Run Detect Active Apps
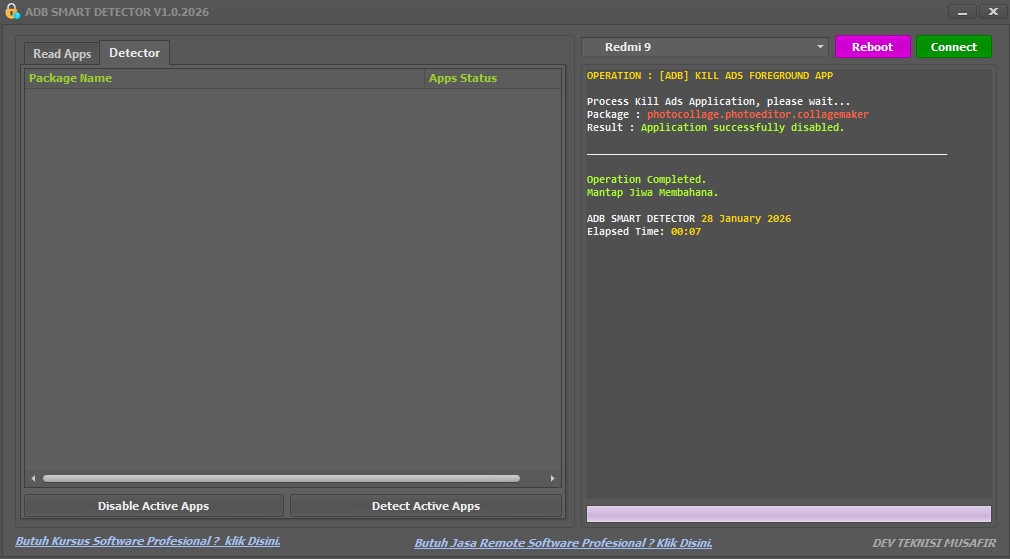 click(426, 506)
